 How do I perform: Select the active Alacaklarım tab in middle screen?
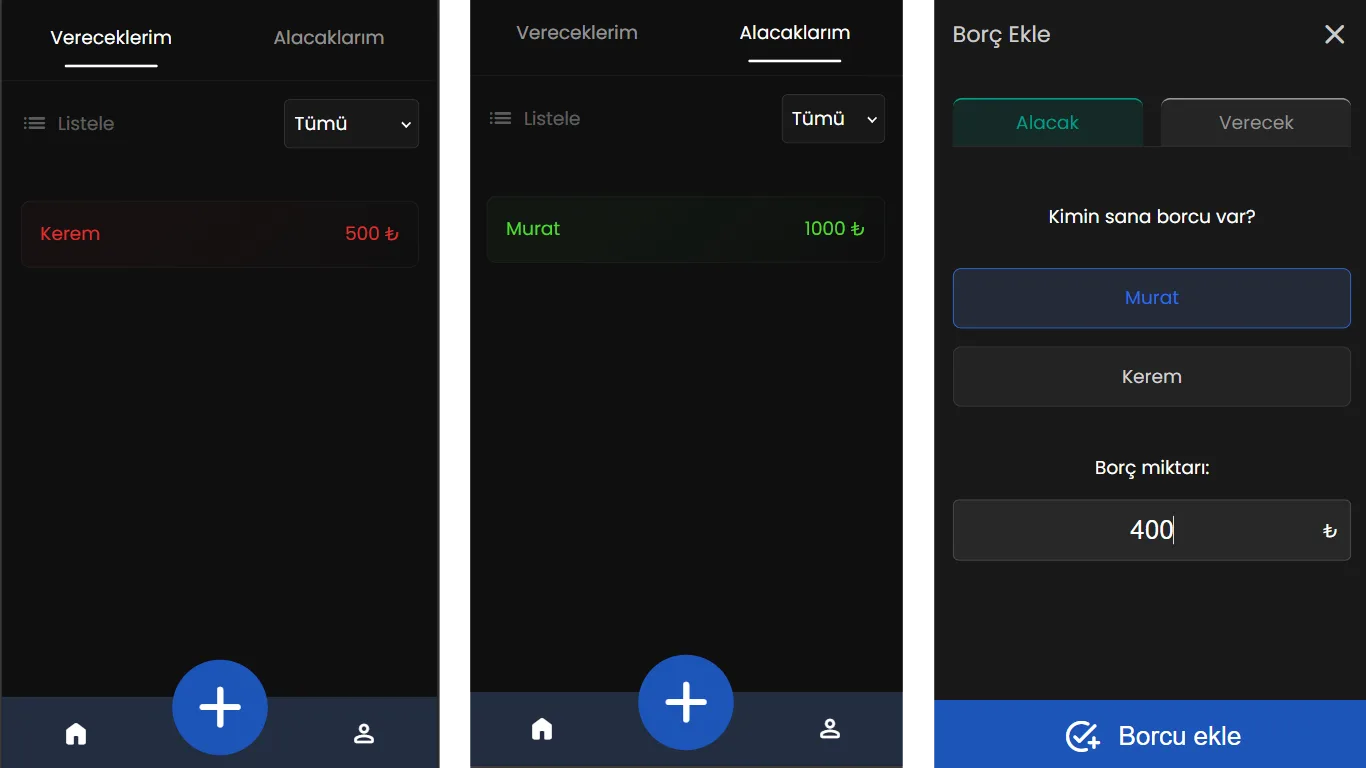click(x=795, y=33)
